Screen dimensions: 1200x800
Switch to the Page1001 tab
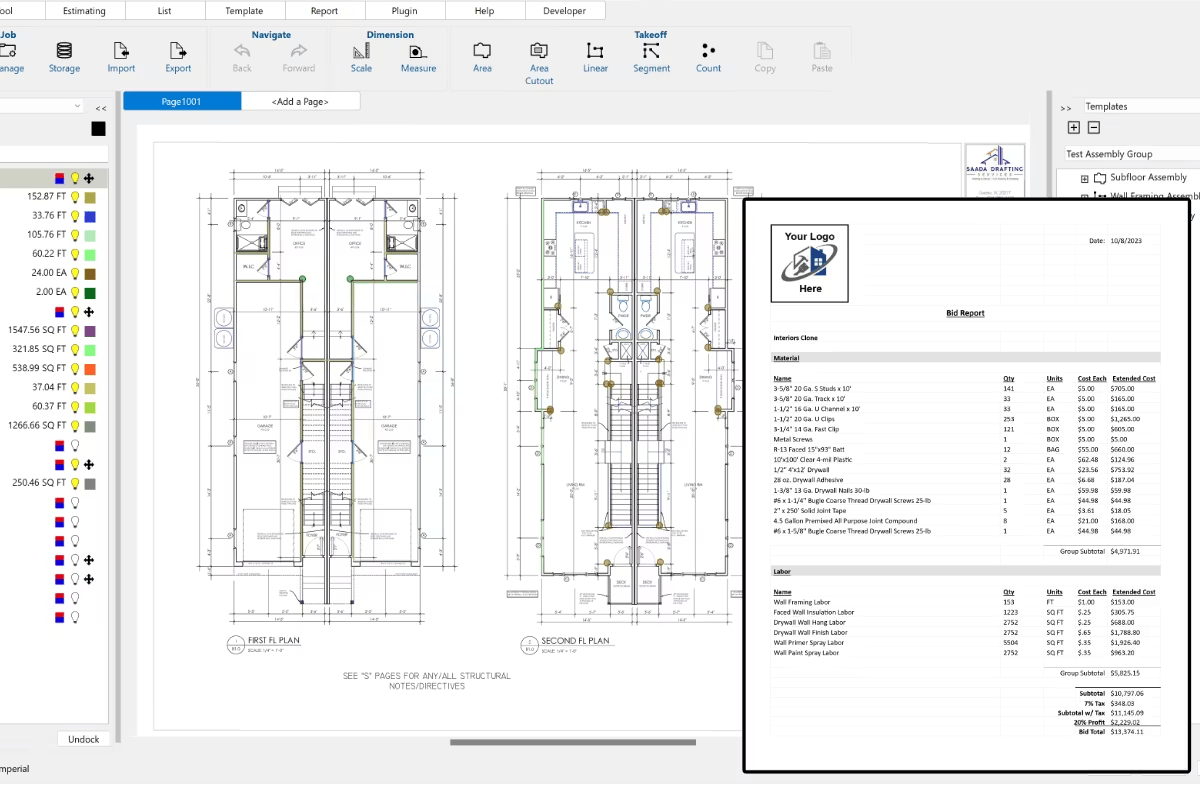pos(181,100)
